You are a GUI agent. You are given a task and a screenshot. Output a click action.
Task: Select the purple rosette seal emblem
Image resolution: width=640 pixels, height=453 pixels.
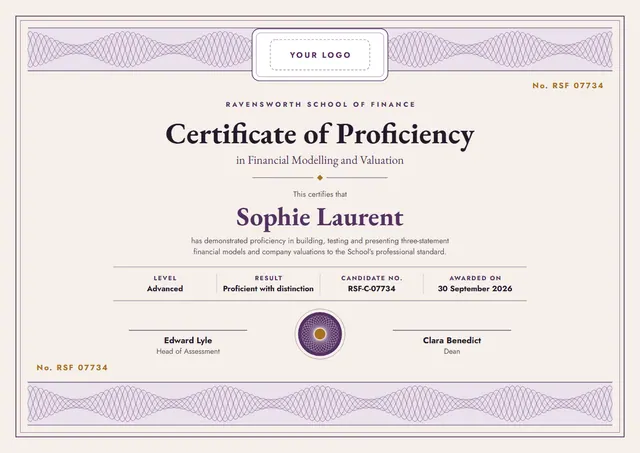(320, 334)
